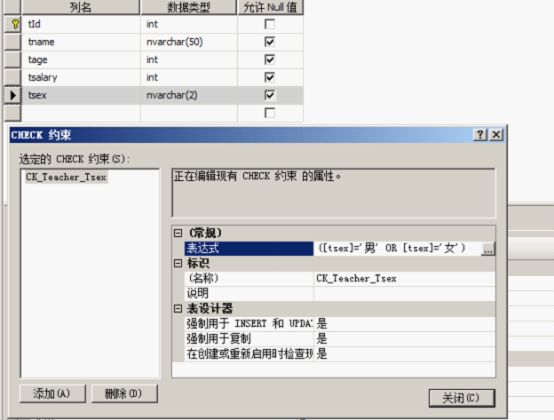Click the 添加(A) button
The height and width of the screenshot is (420, 554).
coord(52,393)
